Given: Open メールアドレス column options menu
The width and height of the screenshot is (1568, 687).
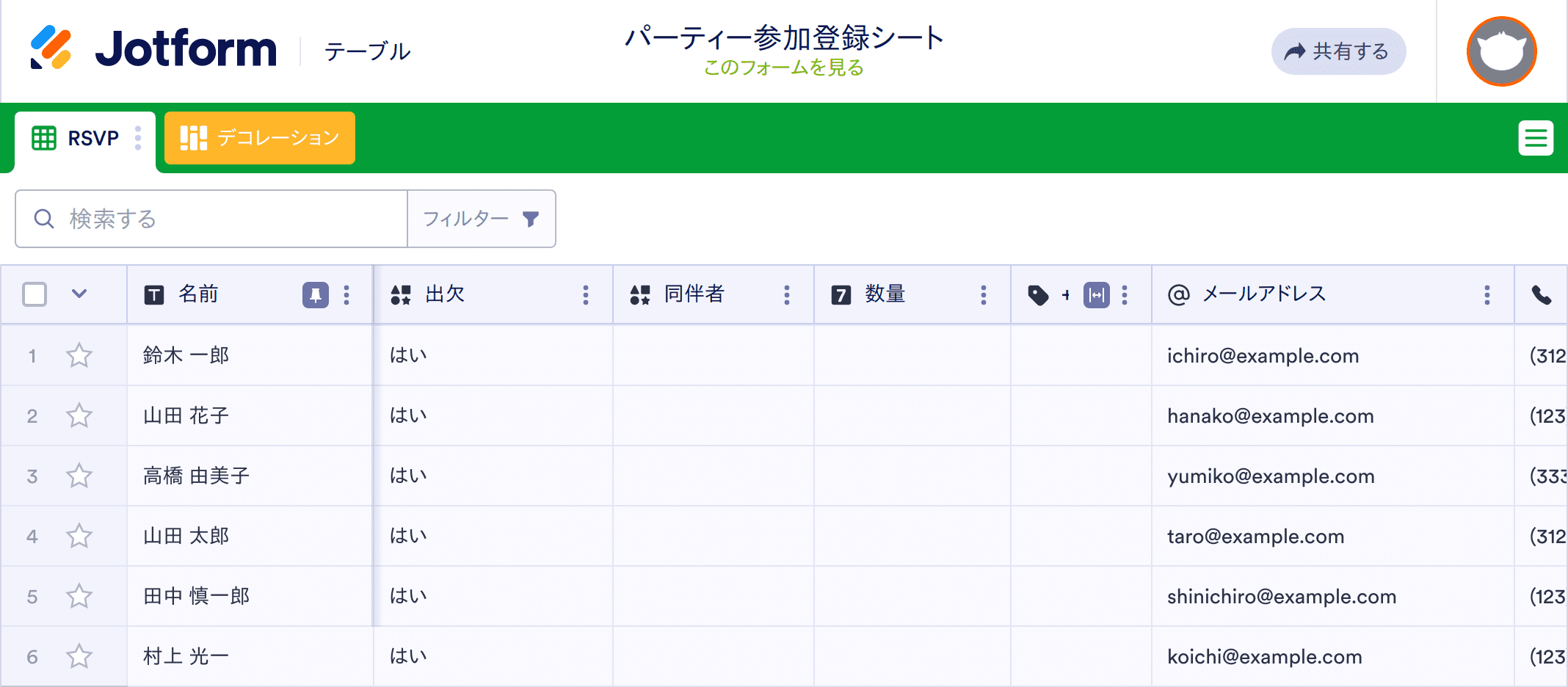Looking at the screenshot, I should pos(1487,295).
